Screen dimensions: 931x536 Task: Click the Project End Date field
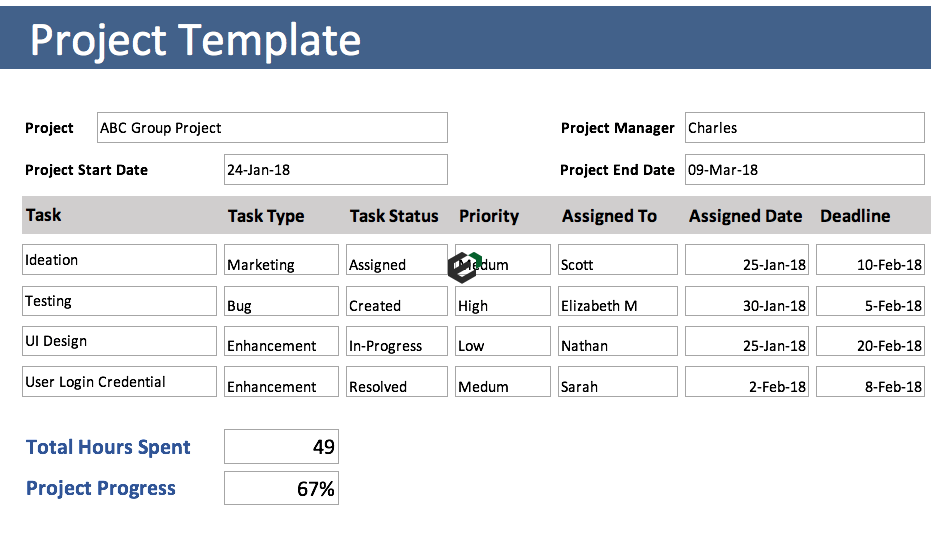point(804,170)
